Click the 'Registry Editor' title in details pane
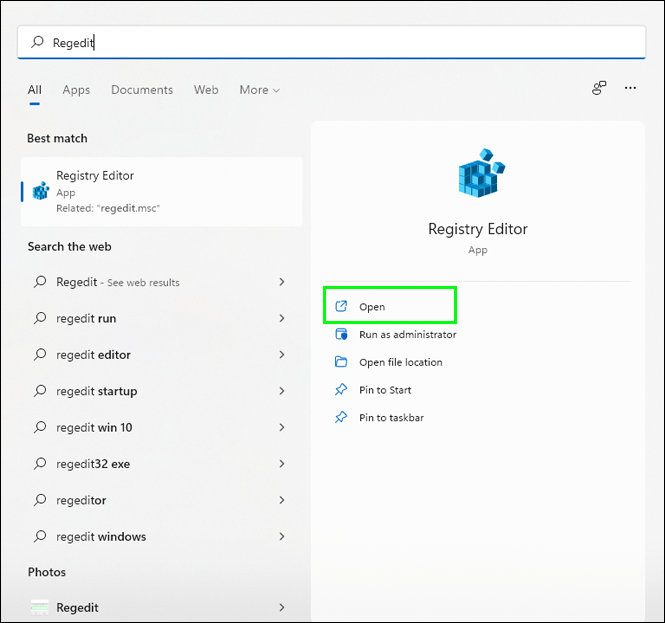This screenshot has height=623, width=665. 478,229
